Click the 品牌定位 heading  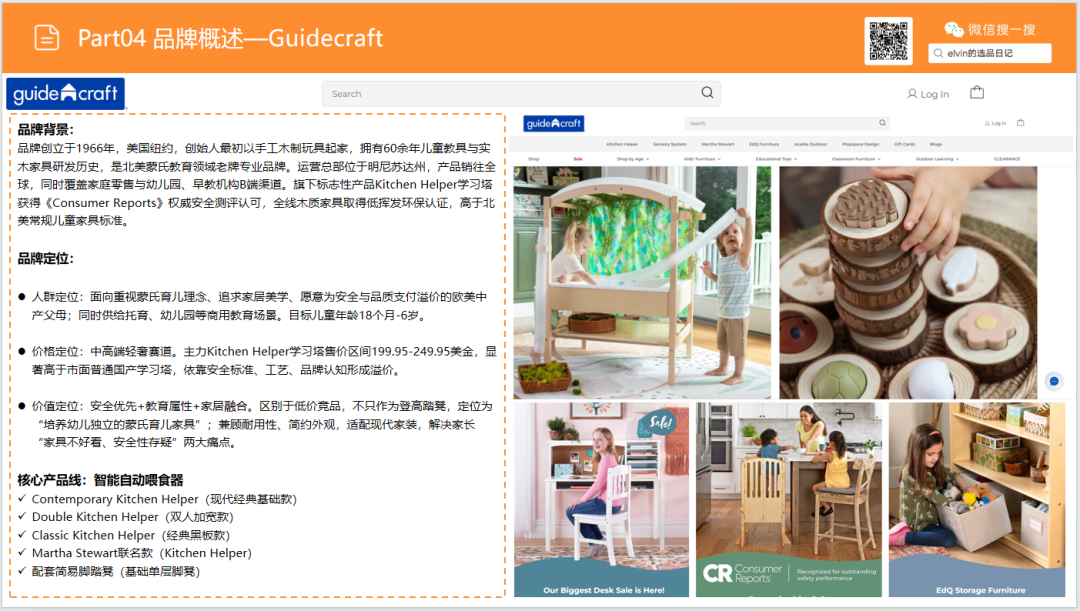click(45, 258)
